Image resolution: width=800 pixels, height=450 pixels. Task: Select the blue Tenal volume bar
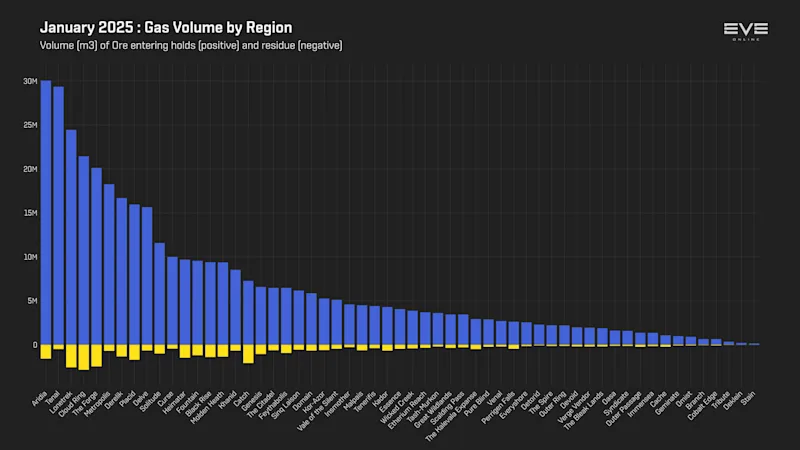click(x=59, y=215)
